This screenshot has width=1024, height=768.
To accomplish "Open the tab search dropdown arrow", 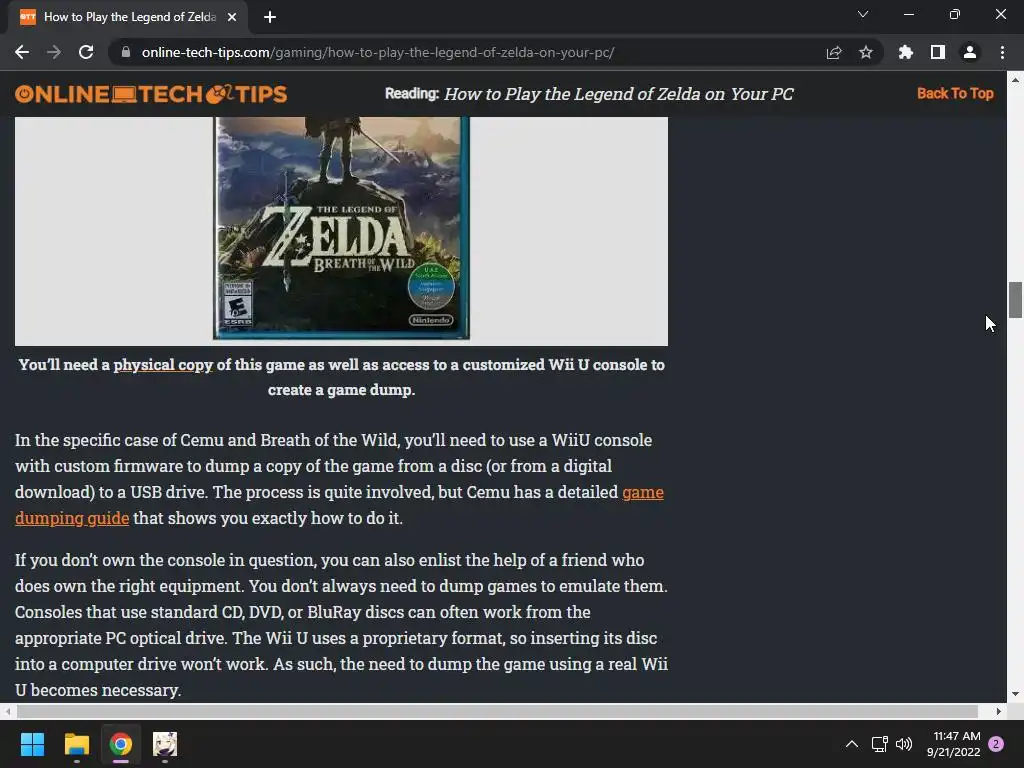I will coord(863,14).
